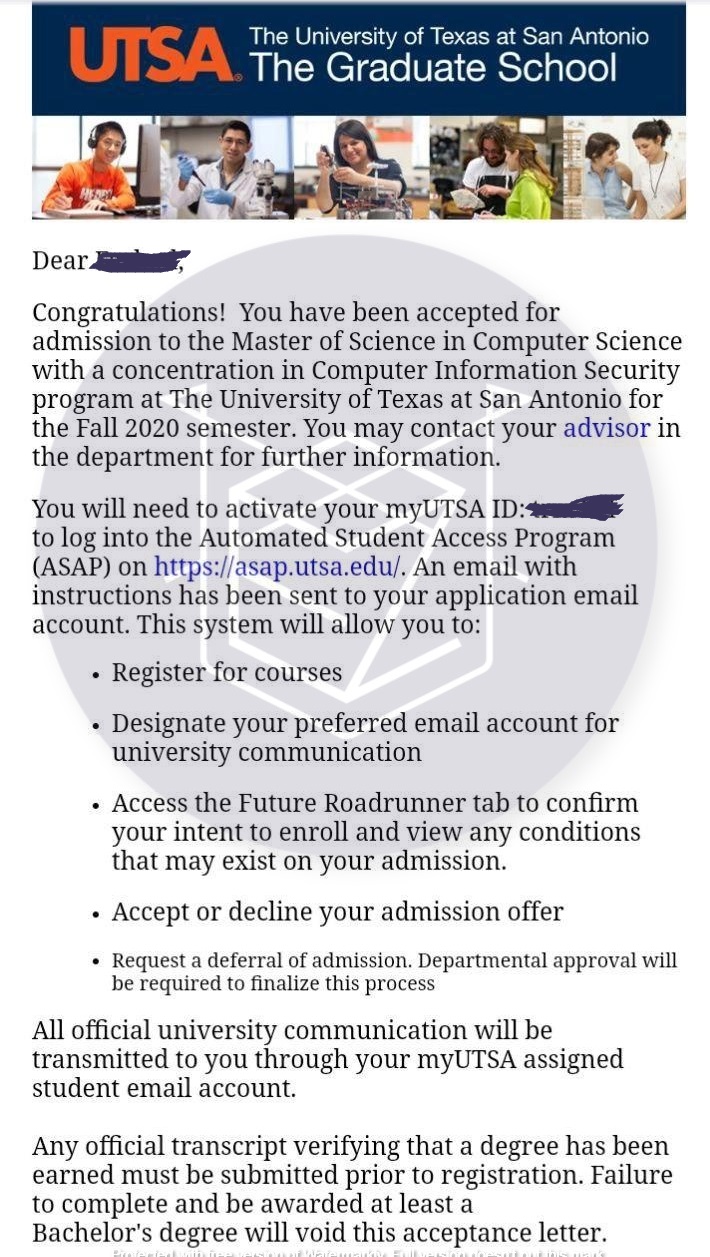This screenshot has height=1257, width=710.
Task: Open the https://asap.utsa.edu/ link
Action: tap(277, 566)
